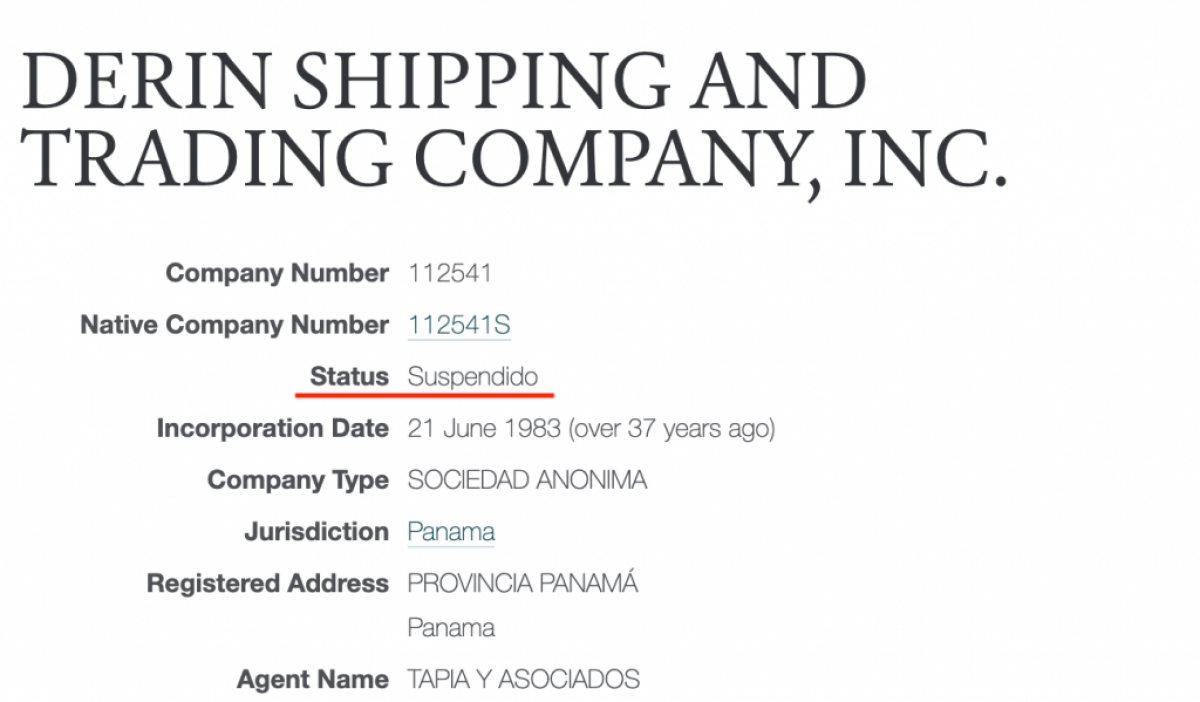Click the SOCIEDAD ANONIMA value

point(527,480)
